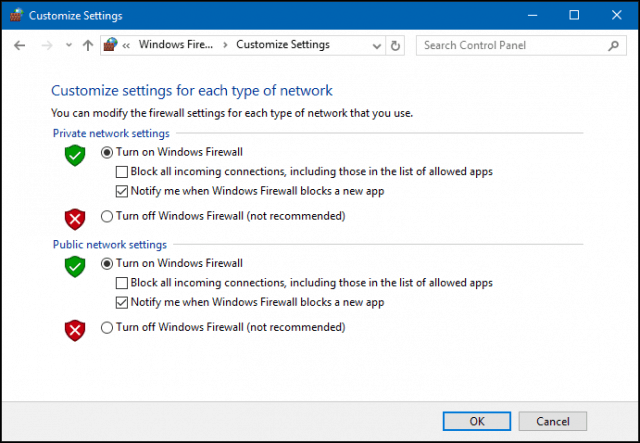Image resolution: width=640 pixels, height=443 pixels.
Task: Discard changes with Cancel button
Action: click(553, 421)
